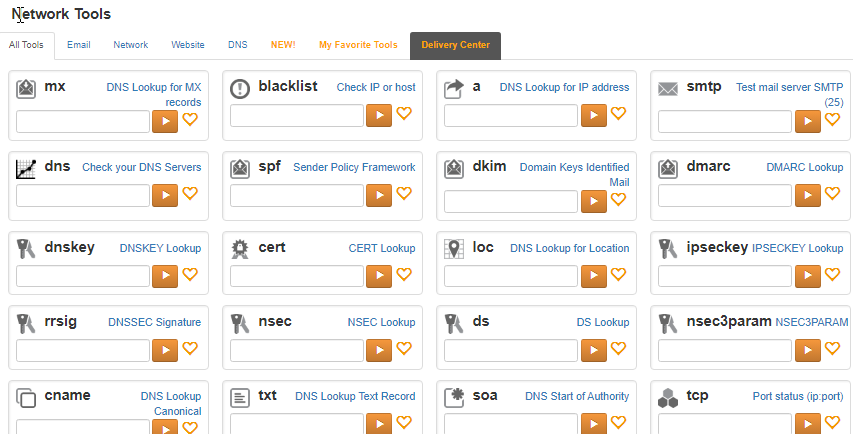
Task: Click the loc map pin icon
Action: [x=454, y=248]
